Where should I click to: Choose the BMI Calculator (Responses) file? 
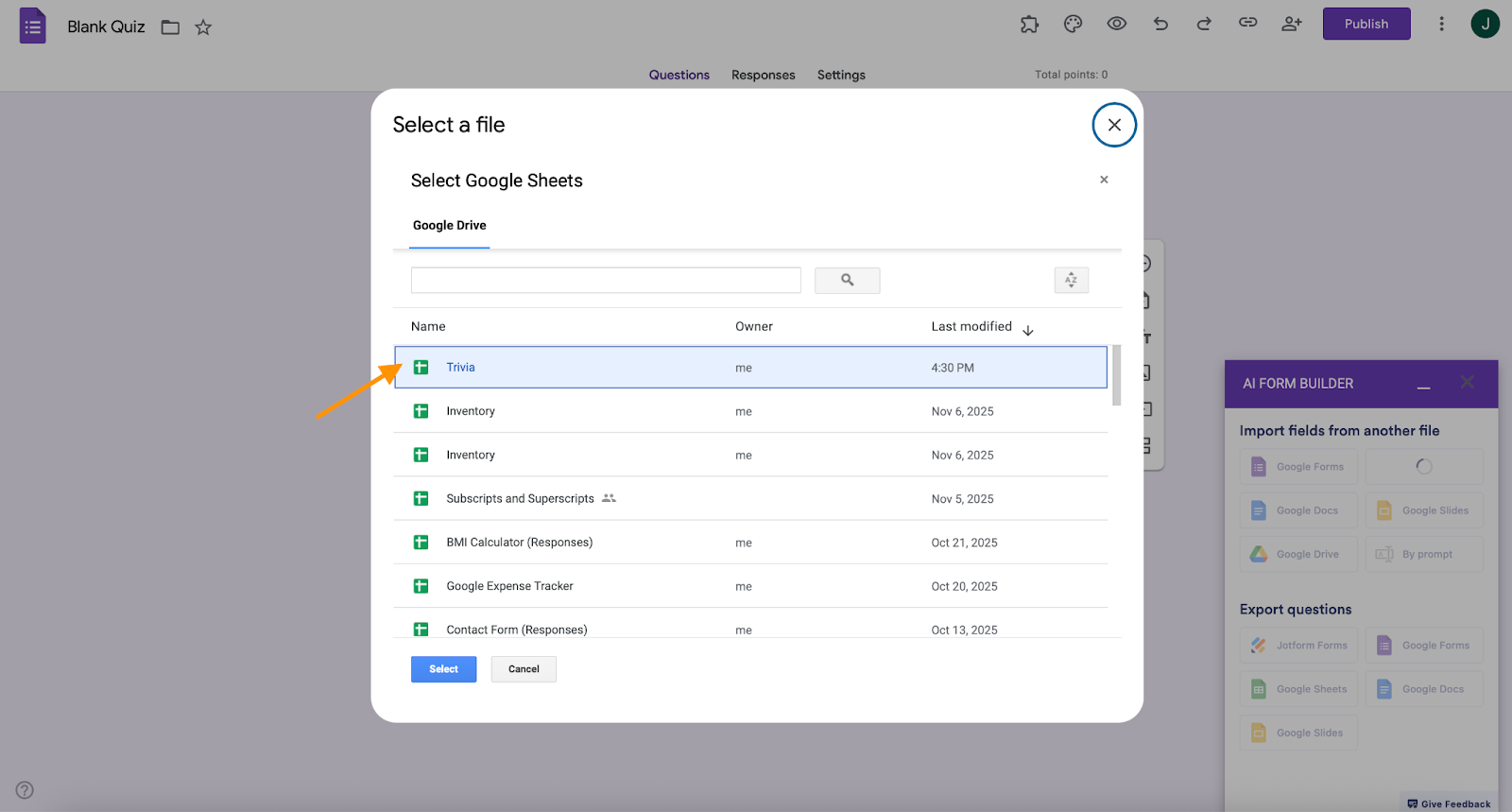coord(519,543)
